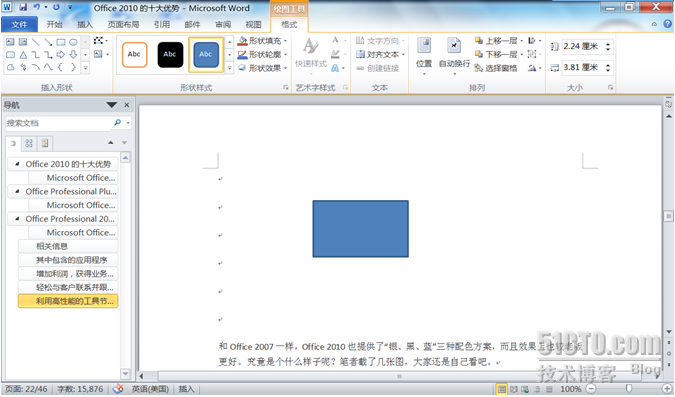Switch to web layout view
The width and height of the screenshot is (675, 397).
(525, 389)
